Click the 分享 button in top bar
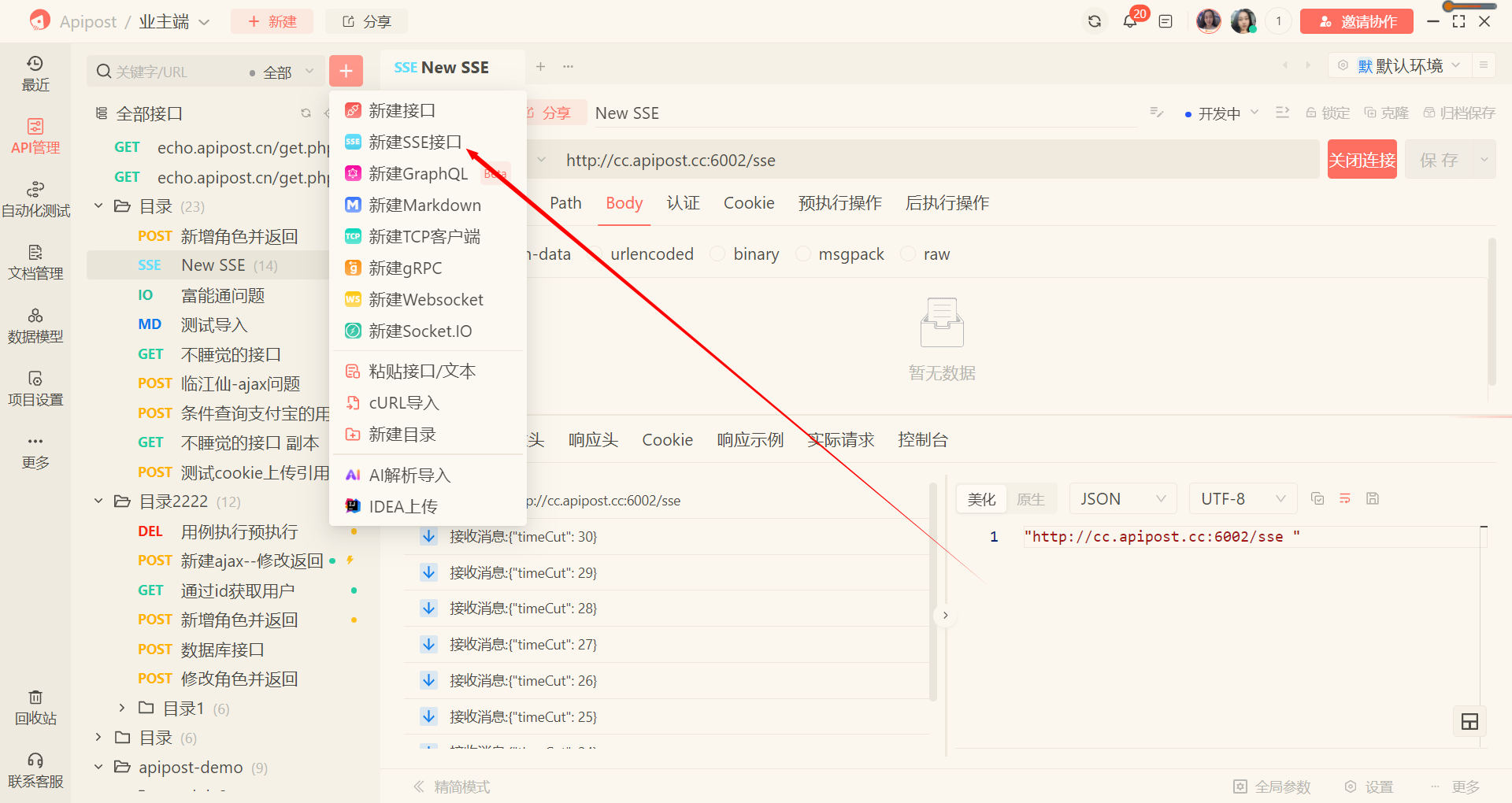 click(x=367, y=21)
